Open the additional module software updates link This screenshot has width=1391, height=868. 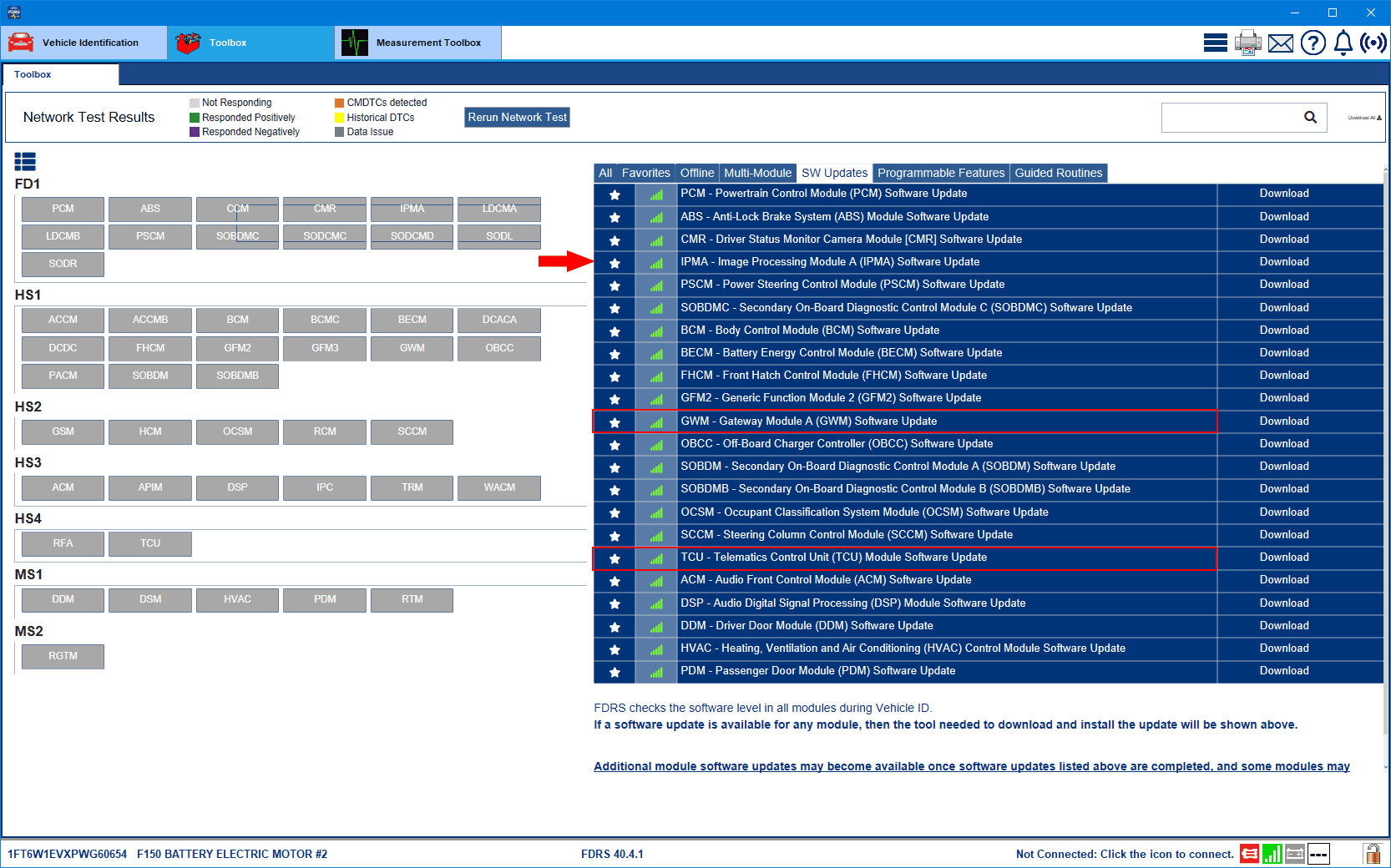(x=972, y=766)
